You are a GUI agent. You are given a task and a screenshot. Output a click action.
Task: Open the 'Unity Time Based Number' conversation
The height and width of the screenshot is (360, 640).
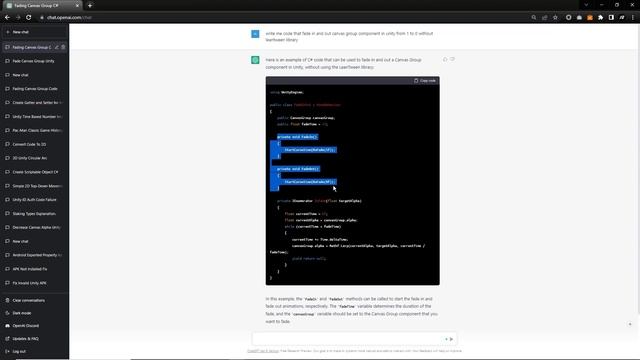[x=34, y=116]
